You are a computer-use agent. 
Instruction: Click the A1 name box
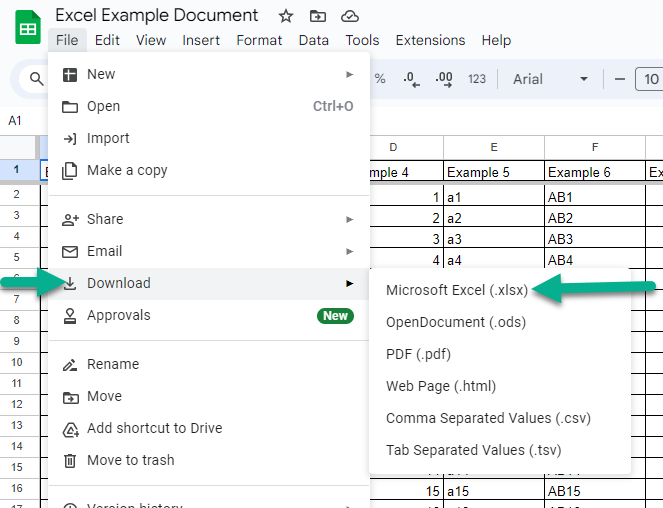(x=15, y=121)
